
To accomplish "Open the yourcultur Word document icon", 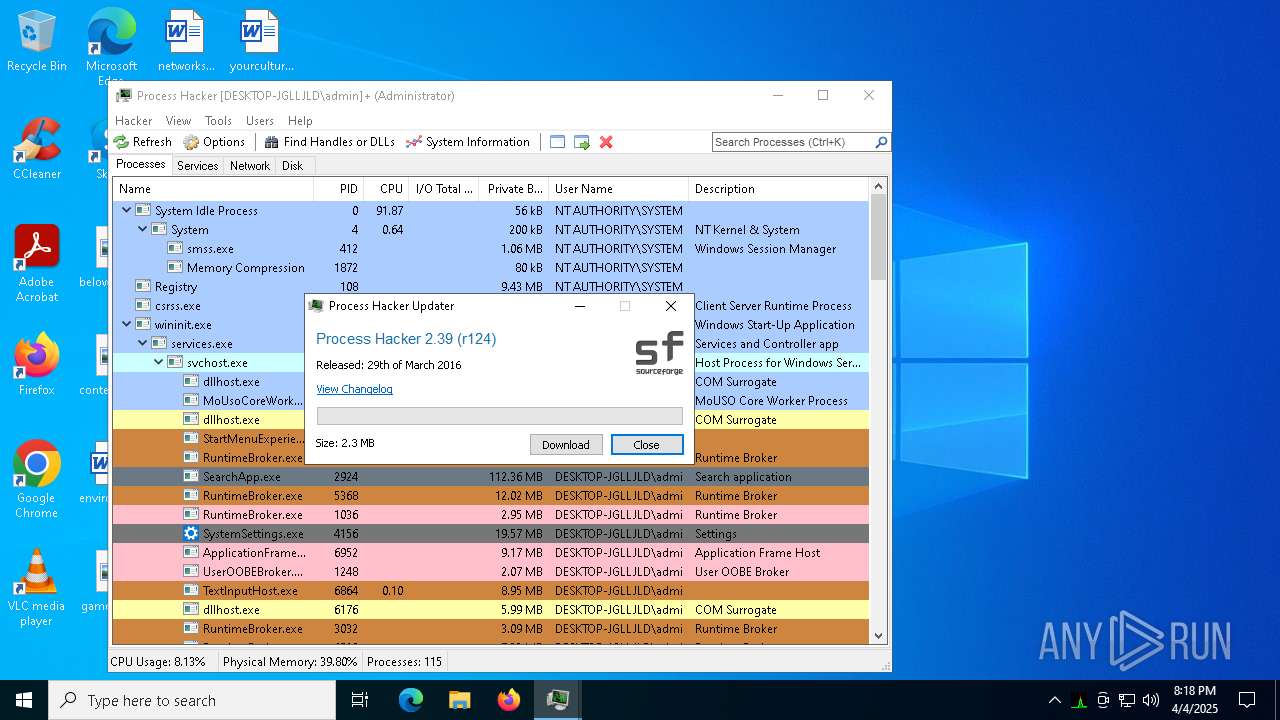I will coord(261,40).
